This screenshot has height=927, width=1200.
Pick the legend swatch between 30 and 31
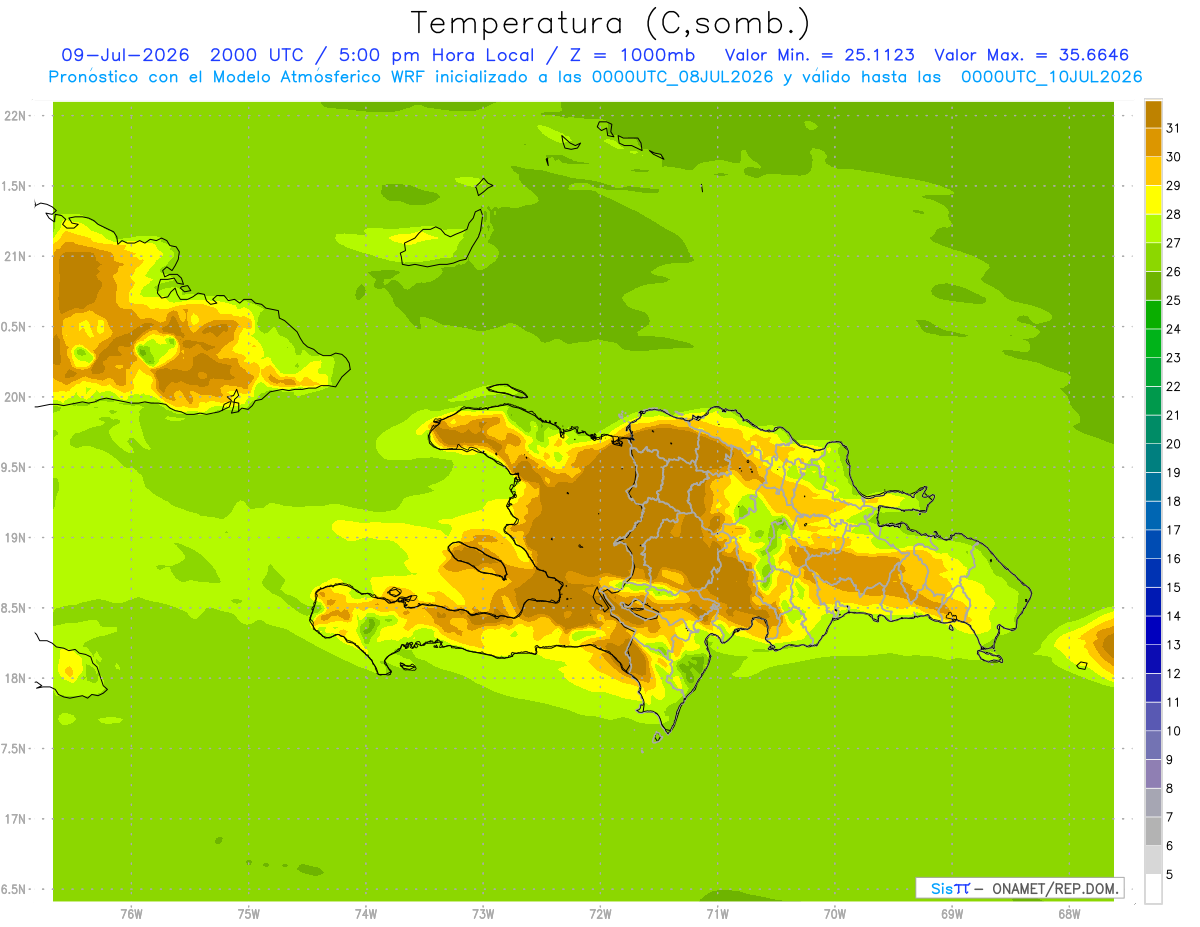(x=1153, y=142)
